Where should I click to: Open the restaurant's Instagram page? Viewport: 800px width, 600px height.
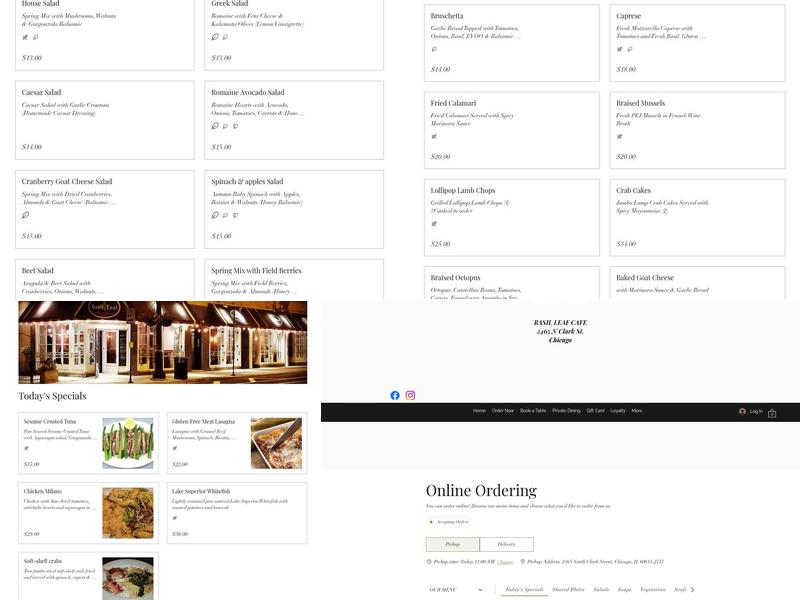click(410, 396)
